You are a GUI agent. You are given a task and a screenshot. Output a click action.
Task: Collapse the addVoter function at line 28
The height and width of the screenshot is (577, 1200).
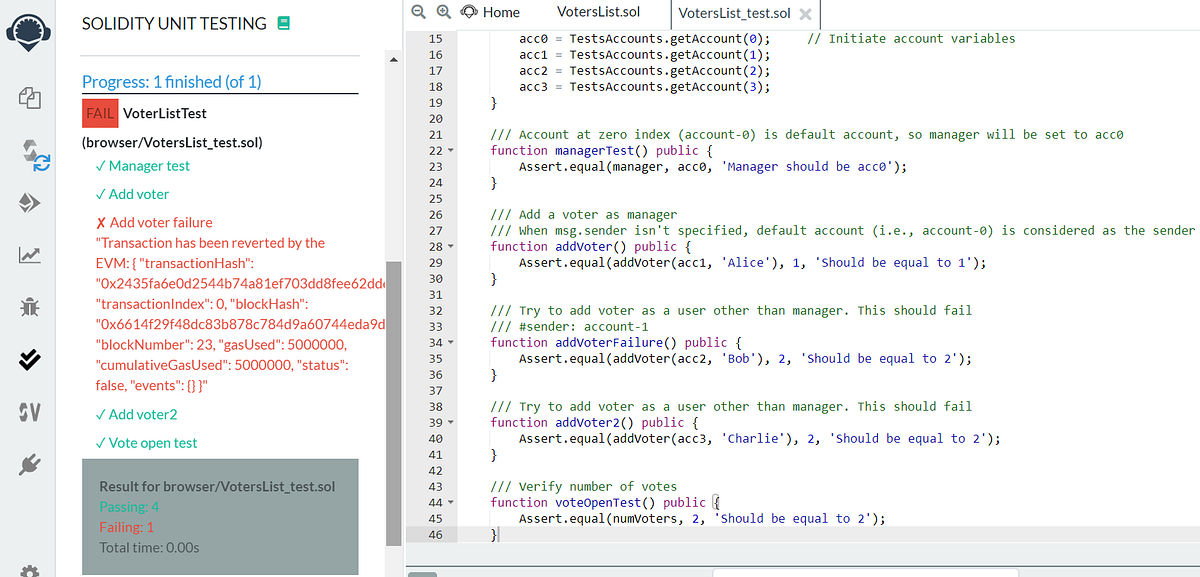point(451,246)
